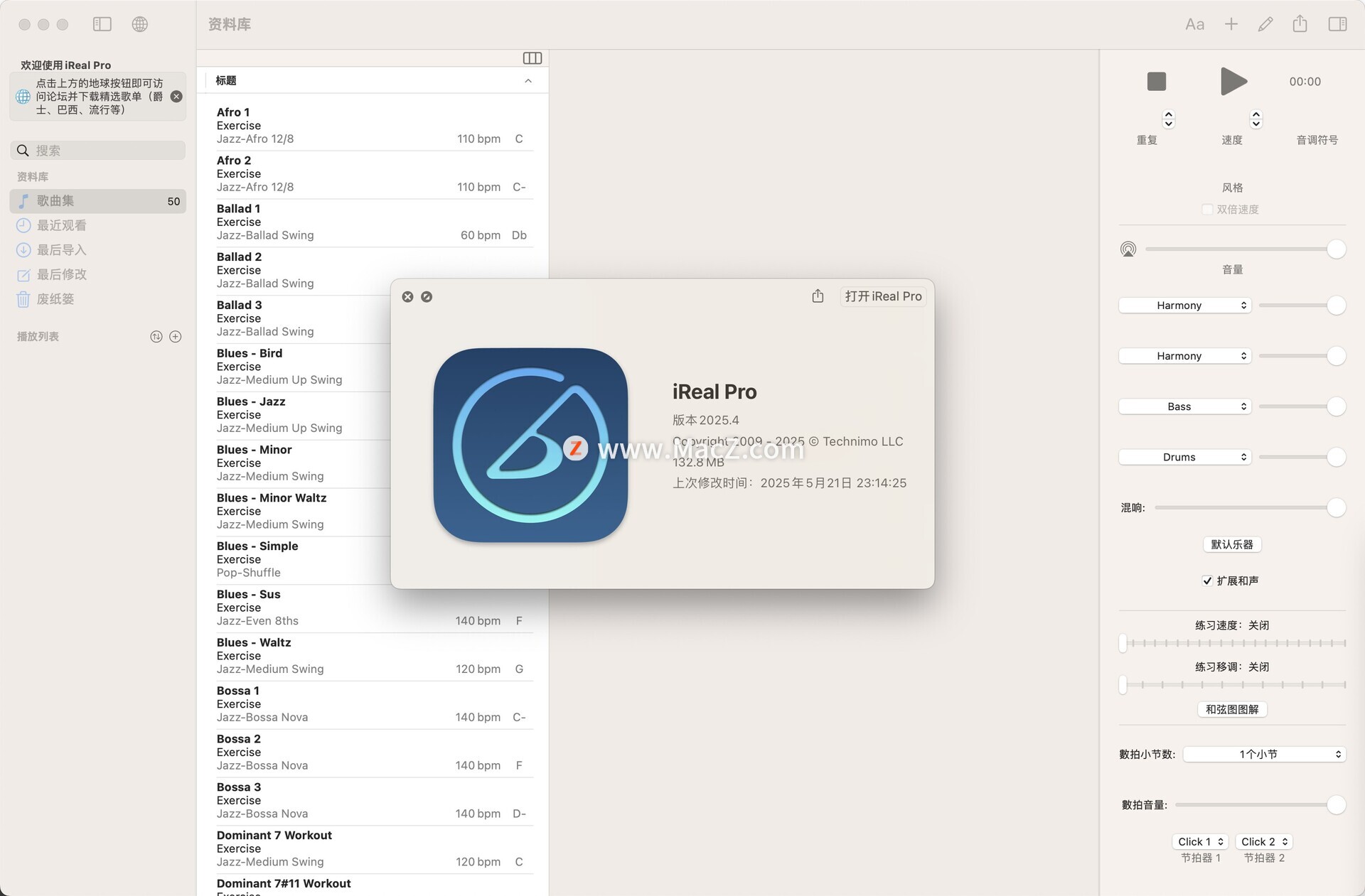Viewport: 1365px width, 896px height.
Task: Open 最近观看 in the sidebar
Action: click(x=98, y=225)
